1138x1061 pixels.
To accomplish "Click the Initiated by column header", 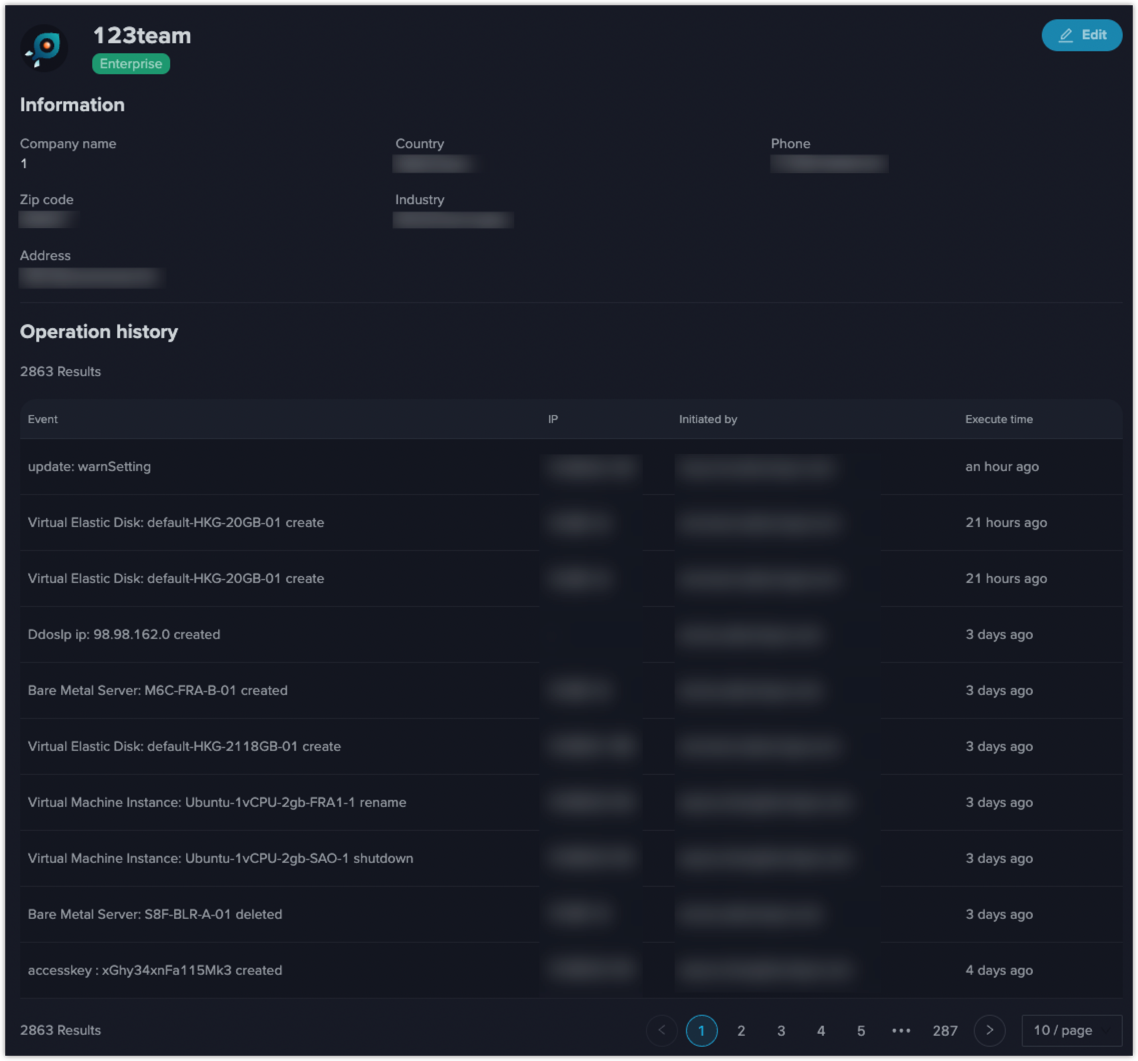I will (x=708, y=419).
